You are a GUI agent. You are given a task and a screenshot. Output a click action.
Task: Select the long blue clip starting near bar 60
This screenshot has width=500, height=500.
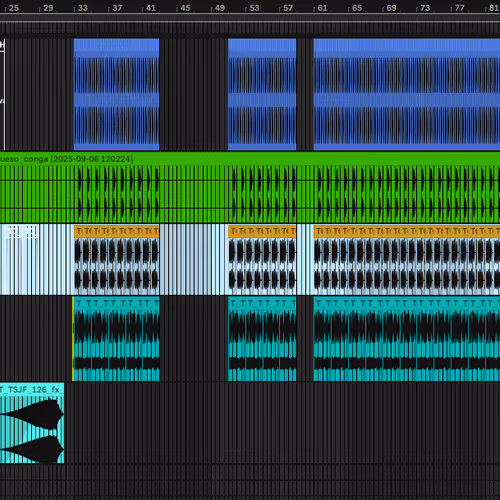(x=407, y=94)
